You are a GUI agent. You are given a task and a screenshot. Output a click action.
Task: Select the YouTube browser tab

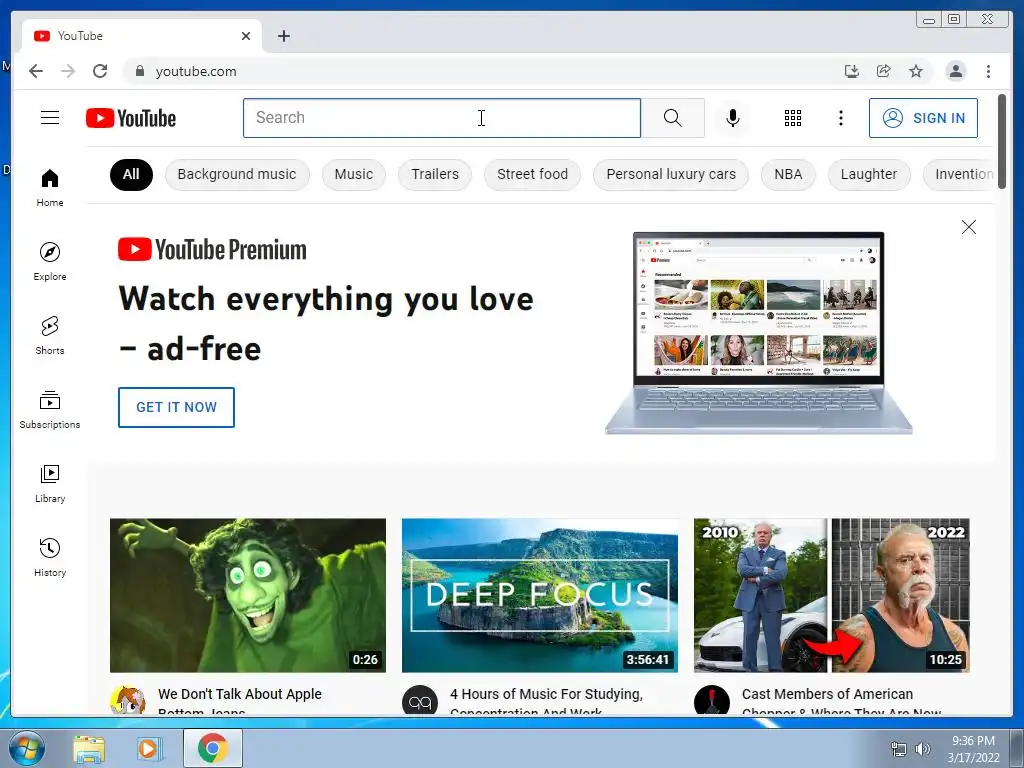pos(141,36)
